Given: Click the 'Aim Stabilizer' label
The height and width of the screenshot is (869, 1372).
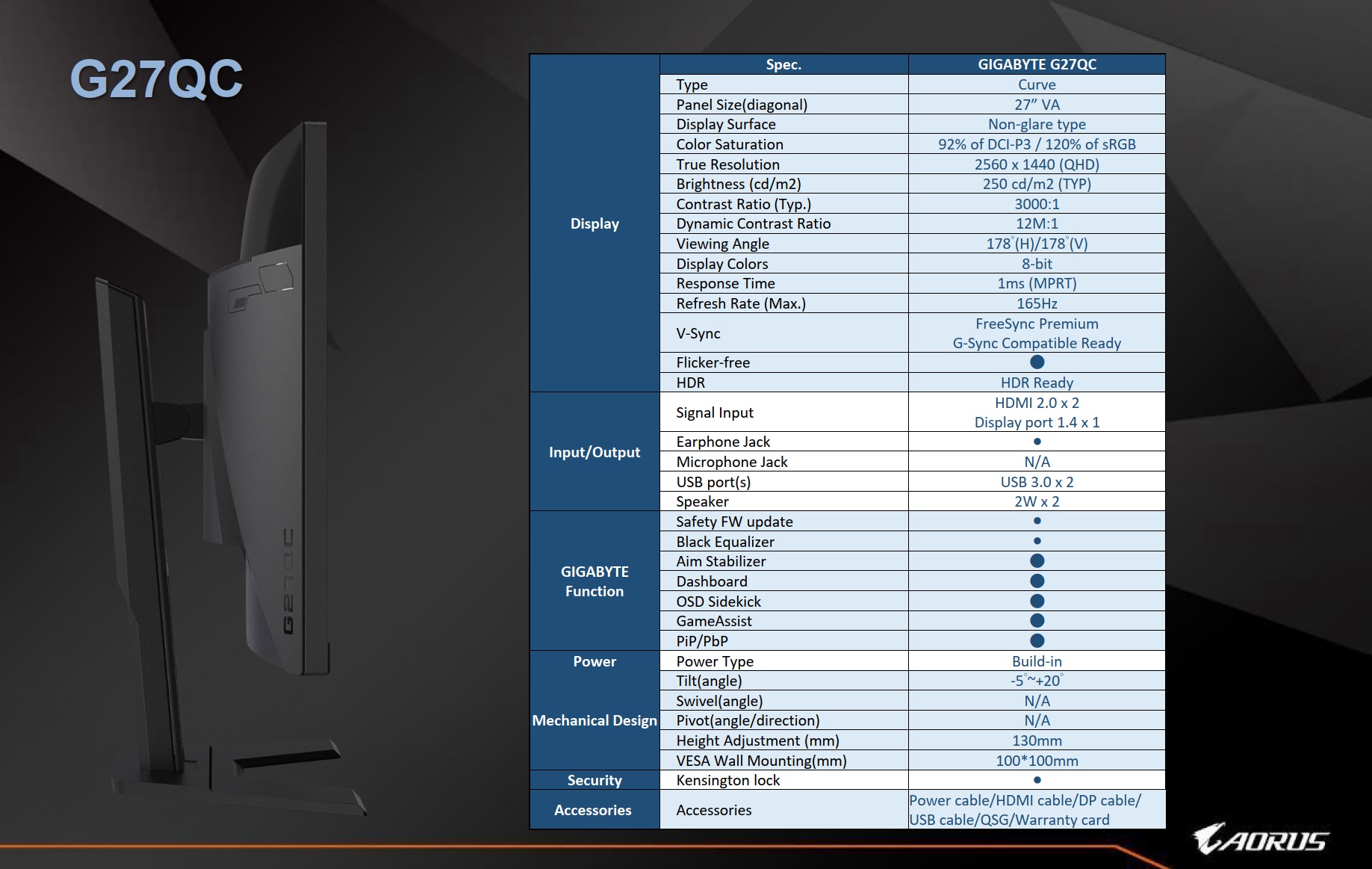Looking at the screenshot, I should coord(721,561).
